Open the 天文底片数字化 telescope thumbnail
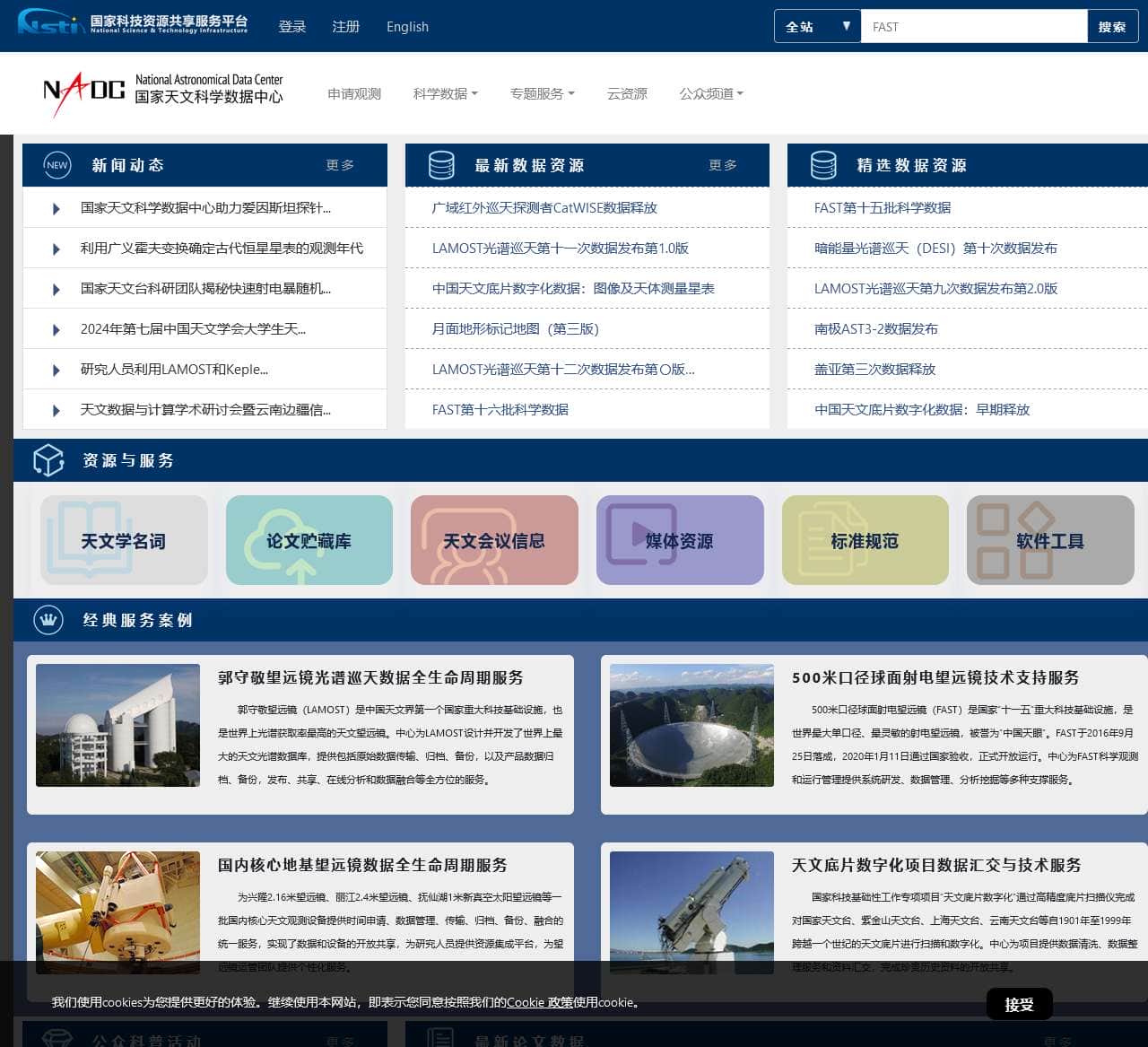Viewport: 1148px width, 1047px height. (x=691, y=912)
